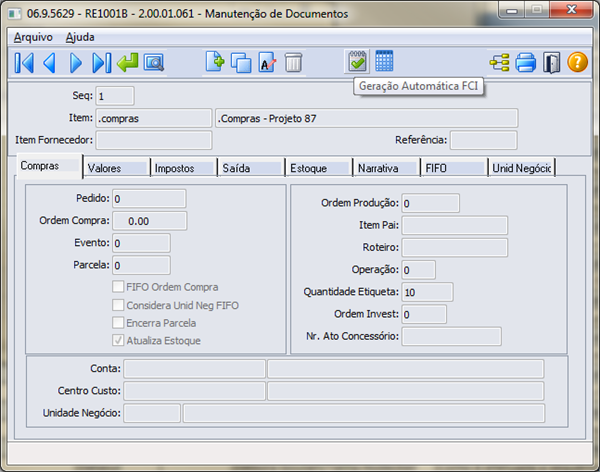
Task: Click the Centro Custo code field
Action: [x=194, y=391]
